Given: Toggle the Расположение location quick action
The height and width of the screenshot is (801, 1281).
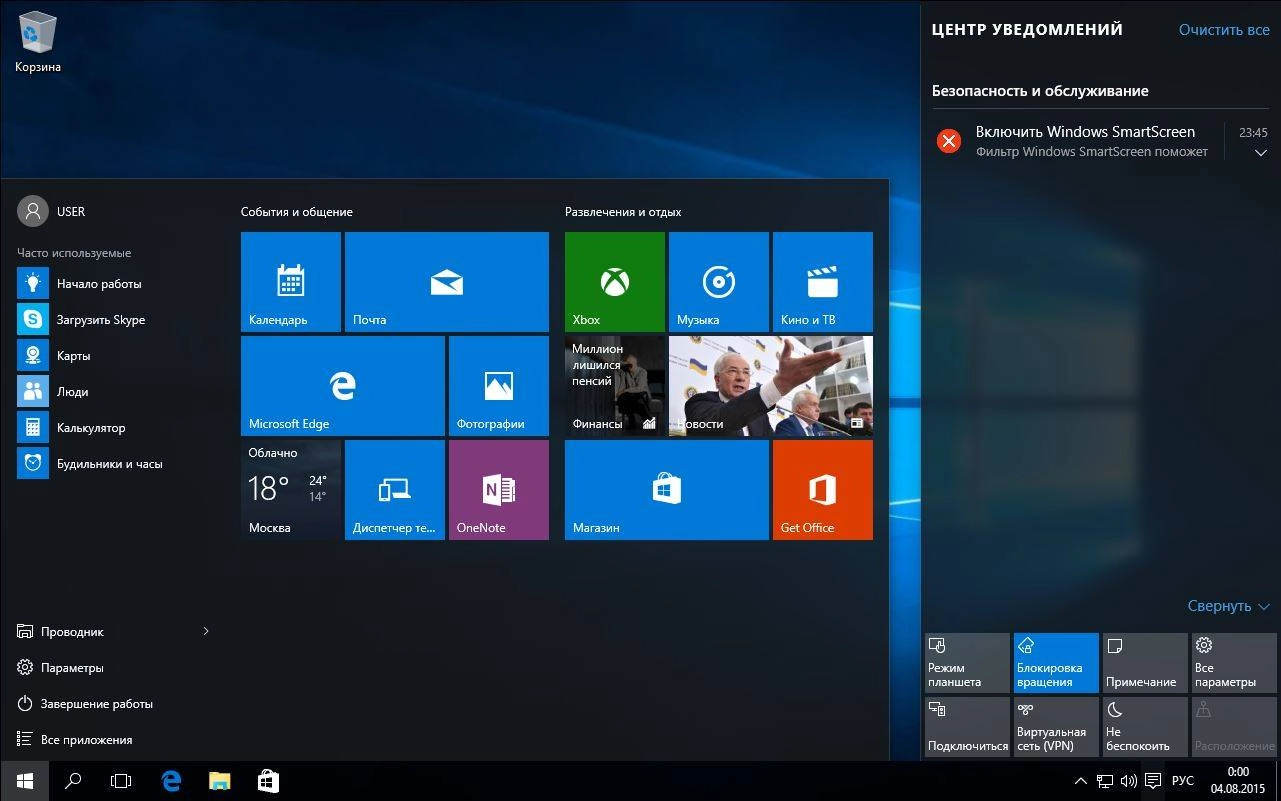Looking at the screenshot, I should (1234, 727).
